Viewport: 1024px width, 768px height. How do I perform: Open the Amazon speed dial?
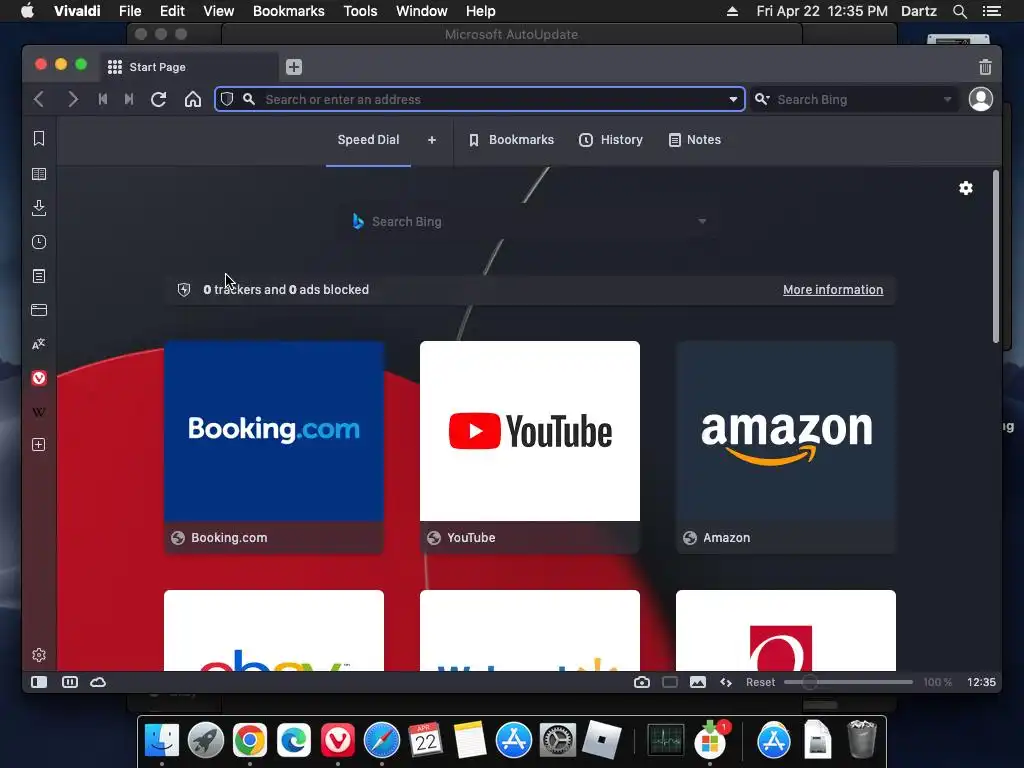[x=786, y=447]
